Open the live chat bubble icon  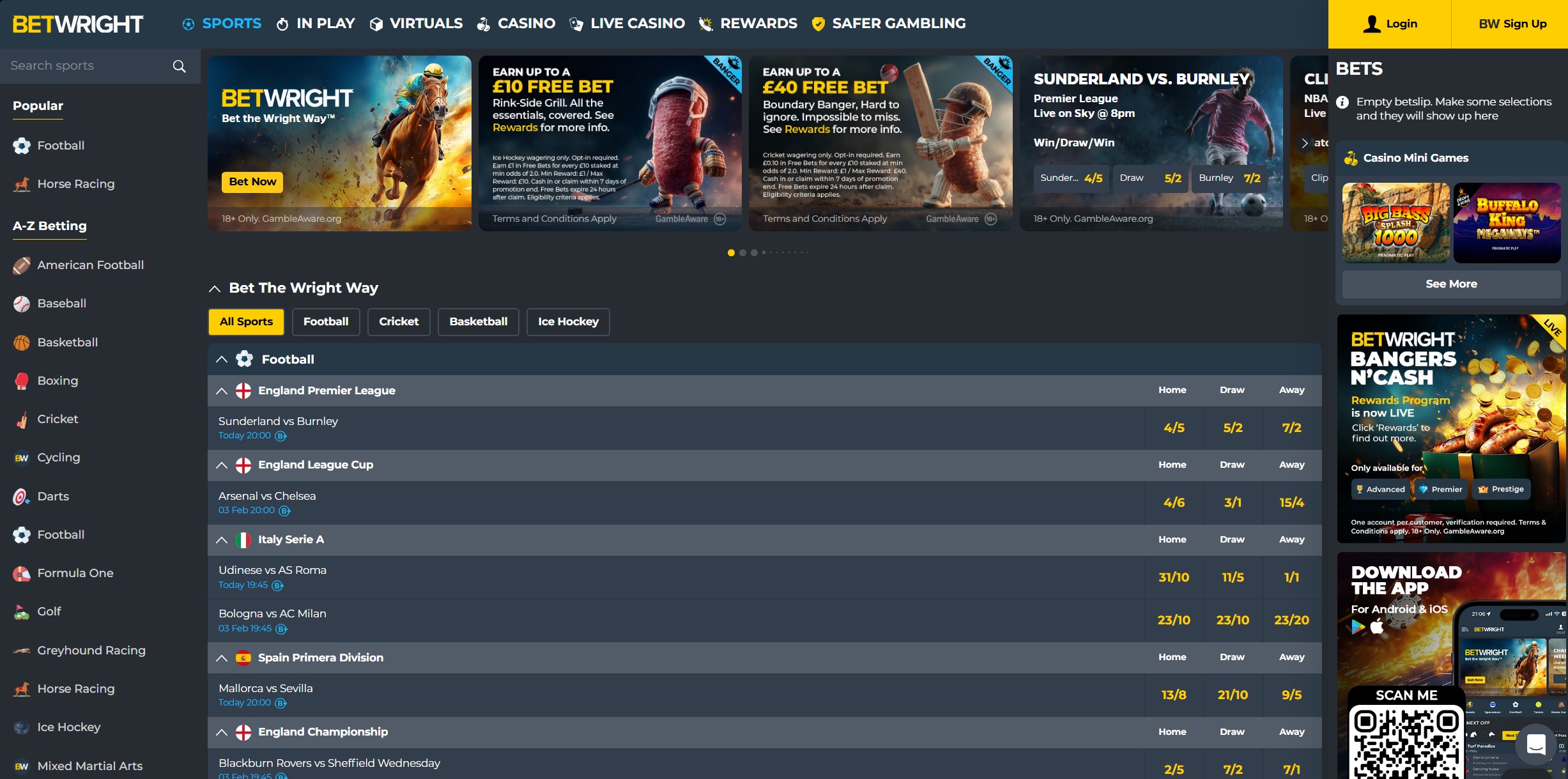click(1535, 744)
